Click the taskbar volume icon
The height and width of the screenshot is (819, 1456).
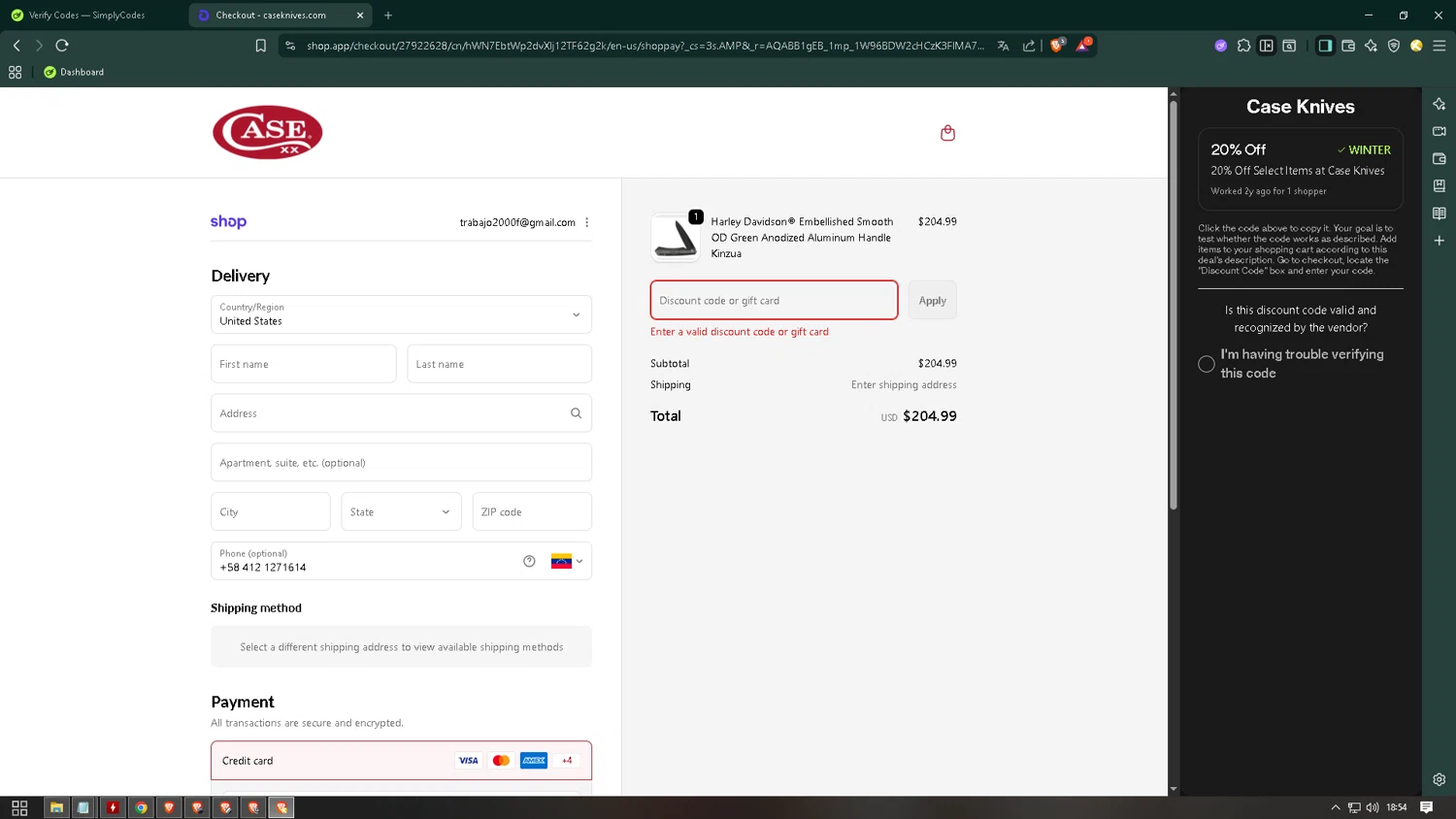(x=1373, y=807)
